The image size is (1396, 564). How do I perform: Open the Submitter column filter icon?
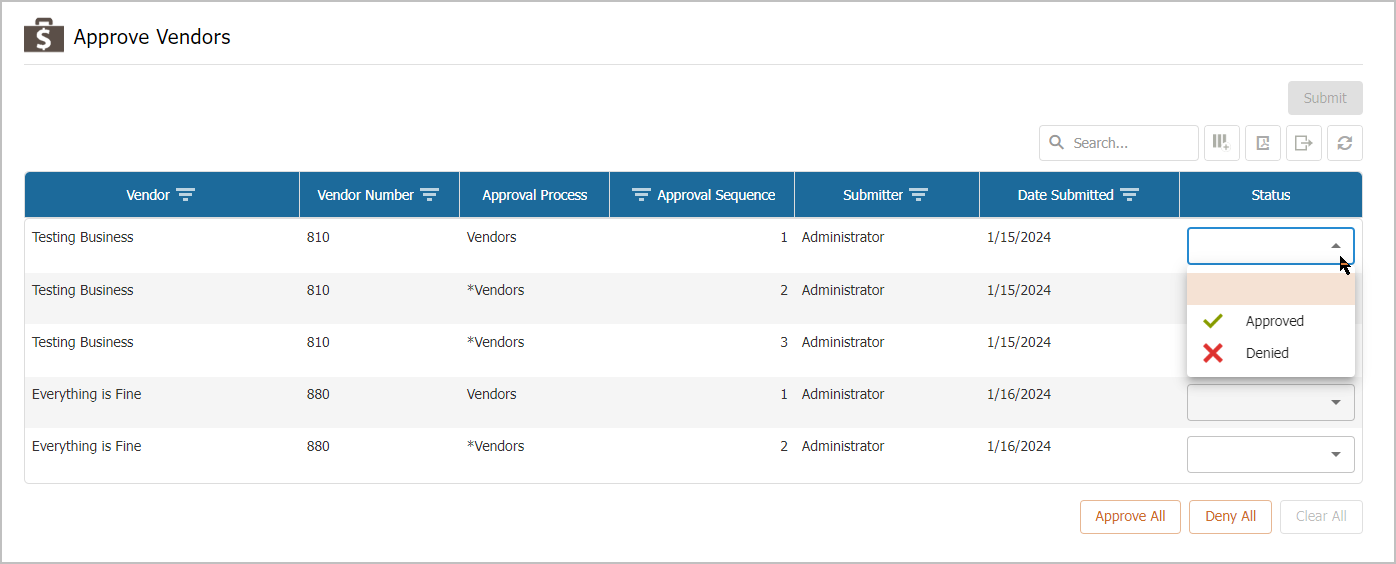918,195
